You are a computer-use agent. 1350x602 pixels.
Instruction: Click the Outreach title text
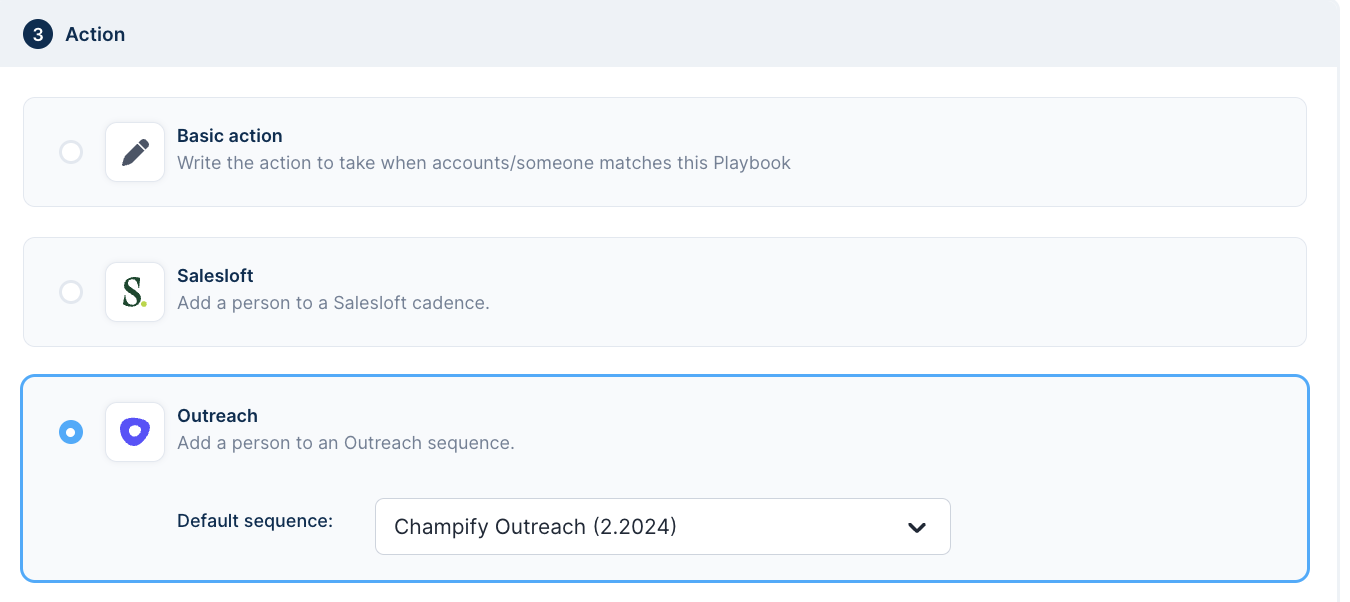[x=217, y=416]
